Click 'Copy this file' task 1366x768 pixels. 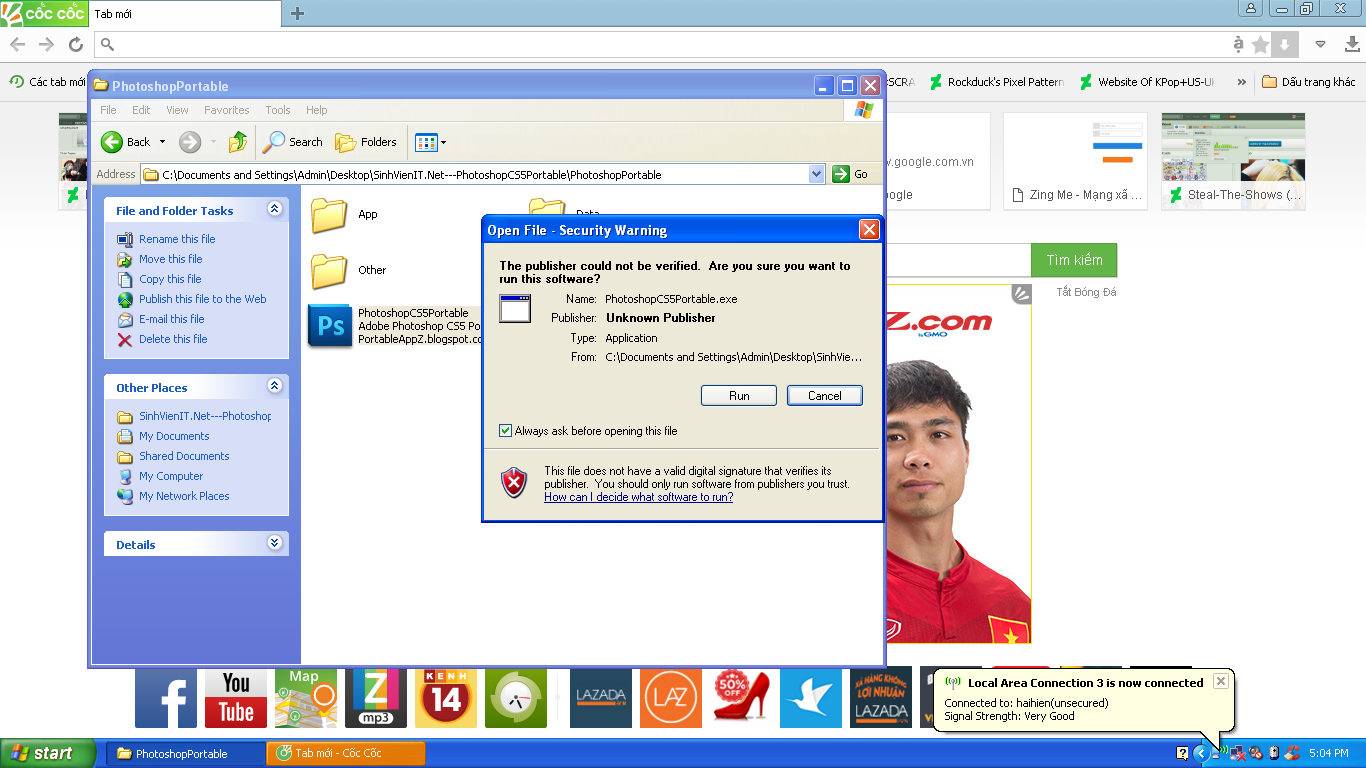coord(170,279)
